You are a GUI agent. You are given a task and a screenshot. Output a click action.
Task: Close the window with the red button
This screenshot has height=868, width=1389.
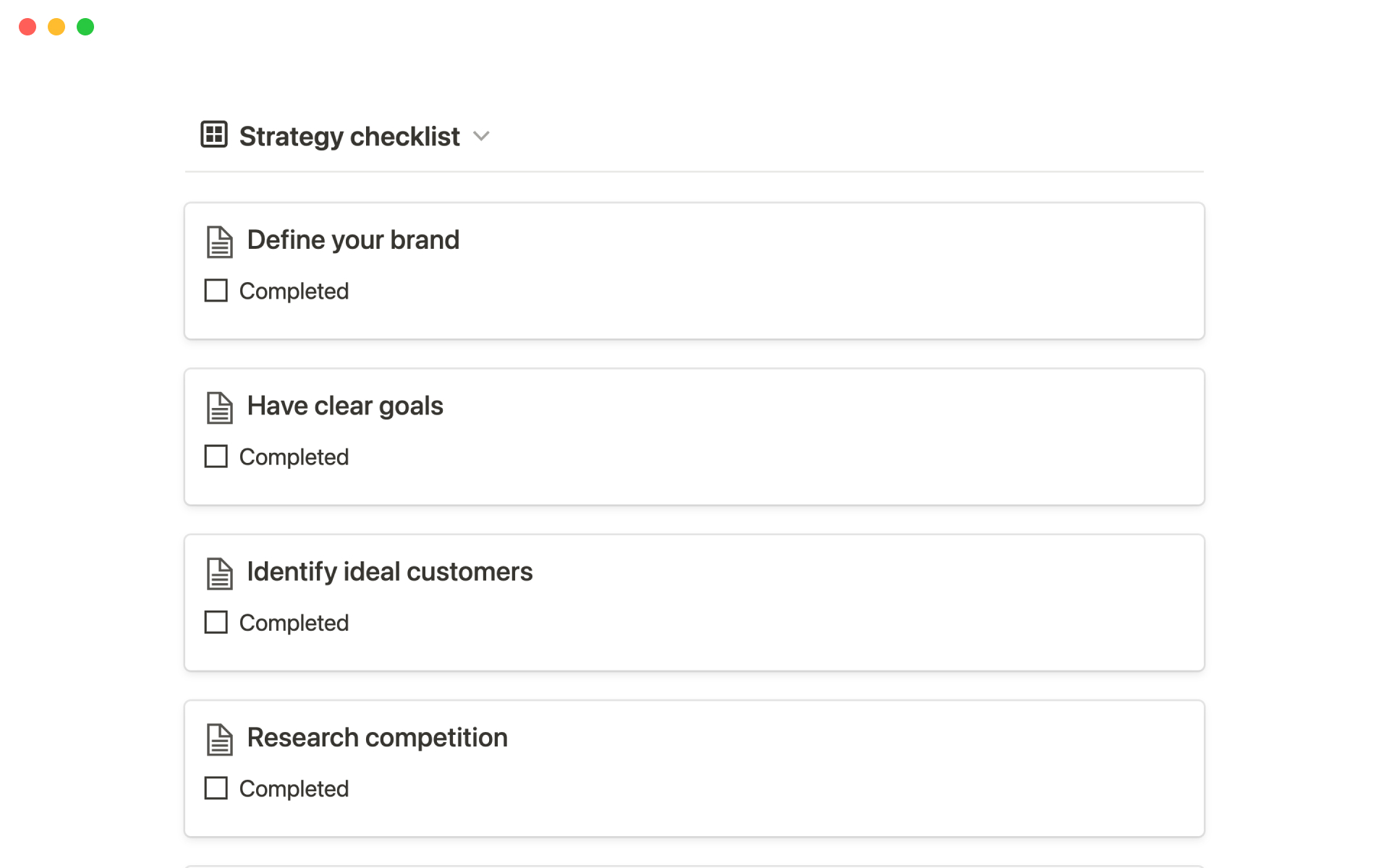(x=27, y=27)
